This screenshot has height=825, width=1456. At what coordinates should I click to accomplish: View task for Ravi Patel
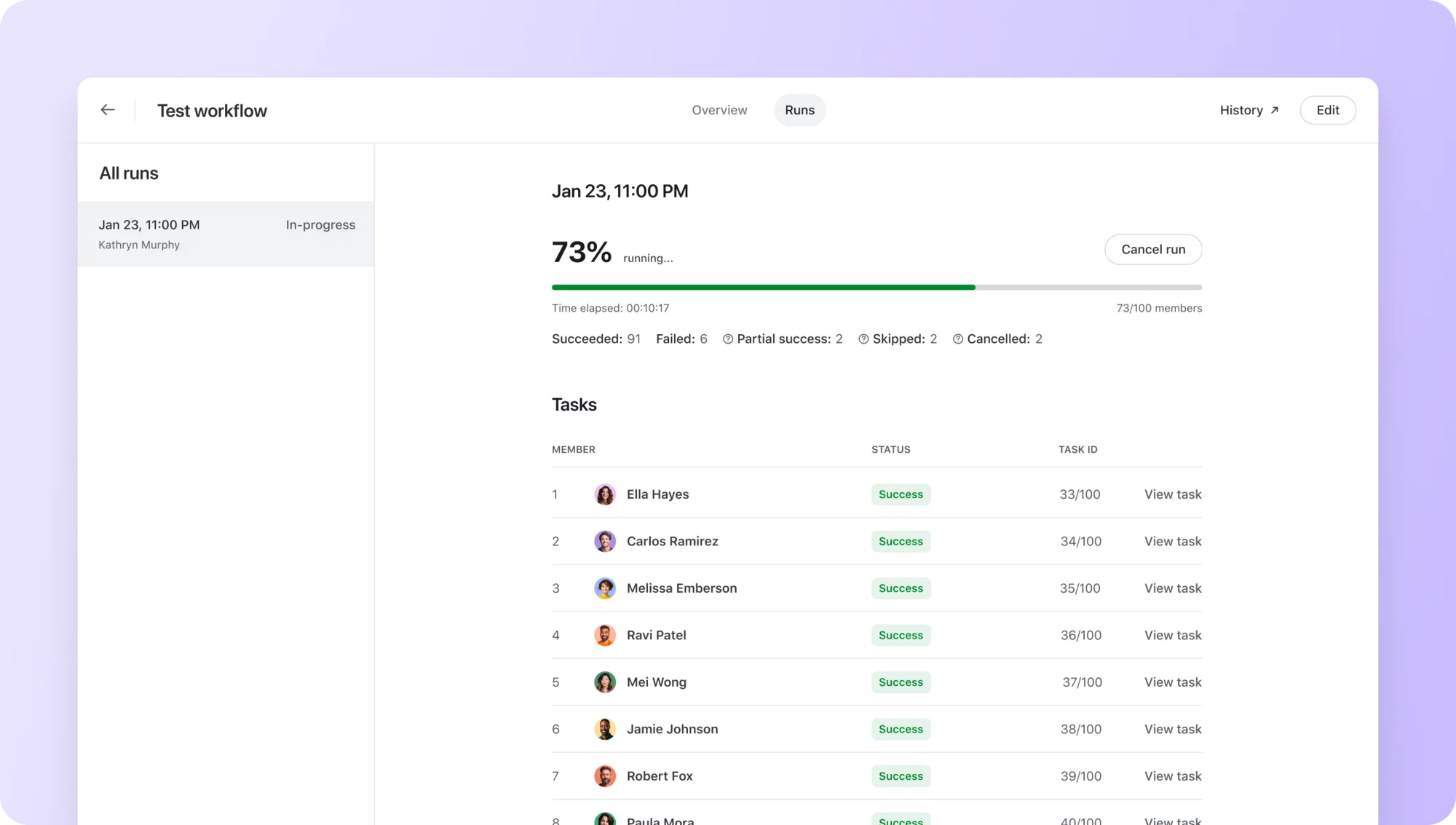coord(1173,635)
